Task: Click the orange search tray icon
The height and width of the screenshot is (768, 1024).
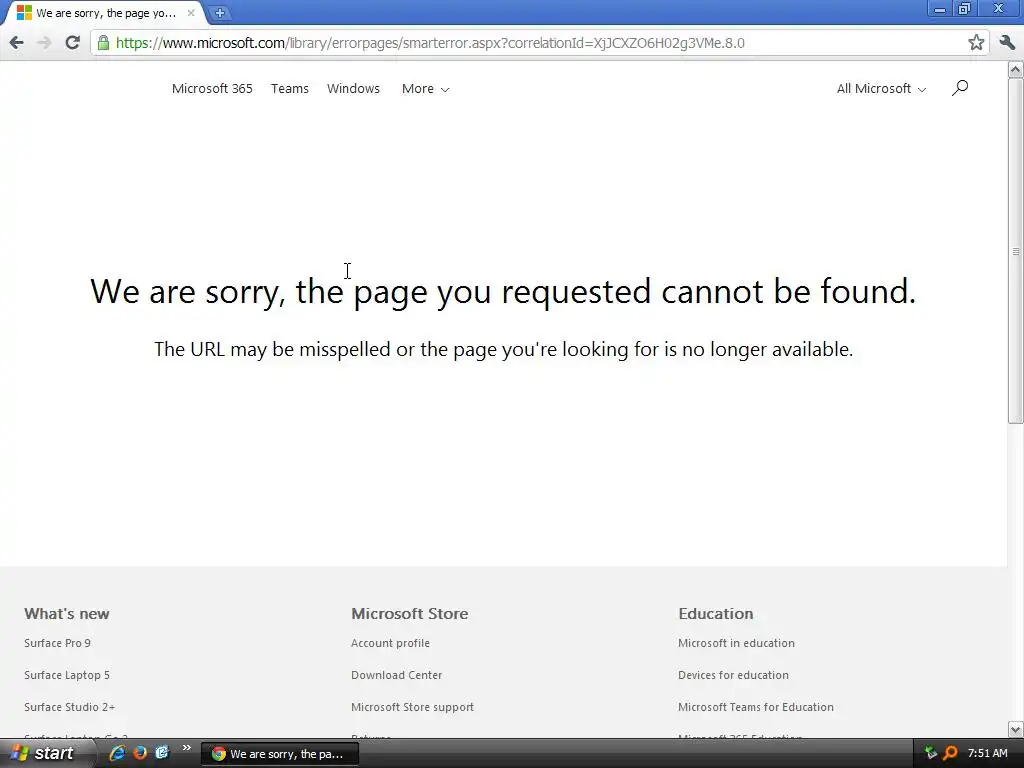Action: pos(950,753)
